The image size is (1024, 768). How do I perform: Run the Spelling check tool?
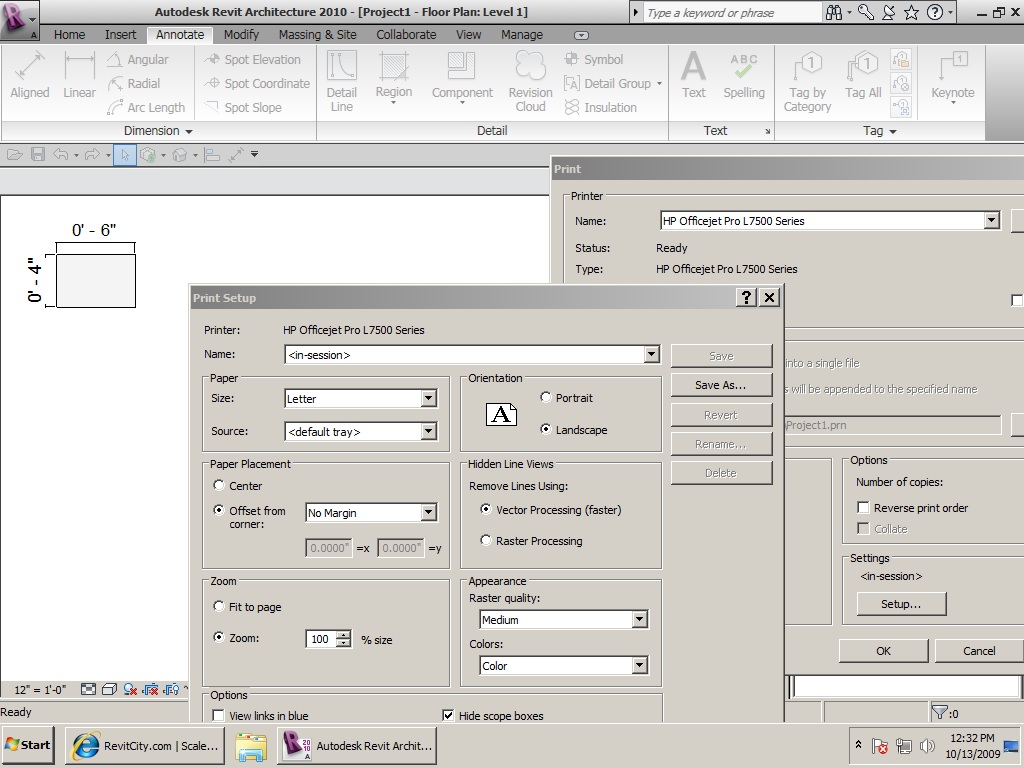click(x=744, y=76)
